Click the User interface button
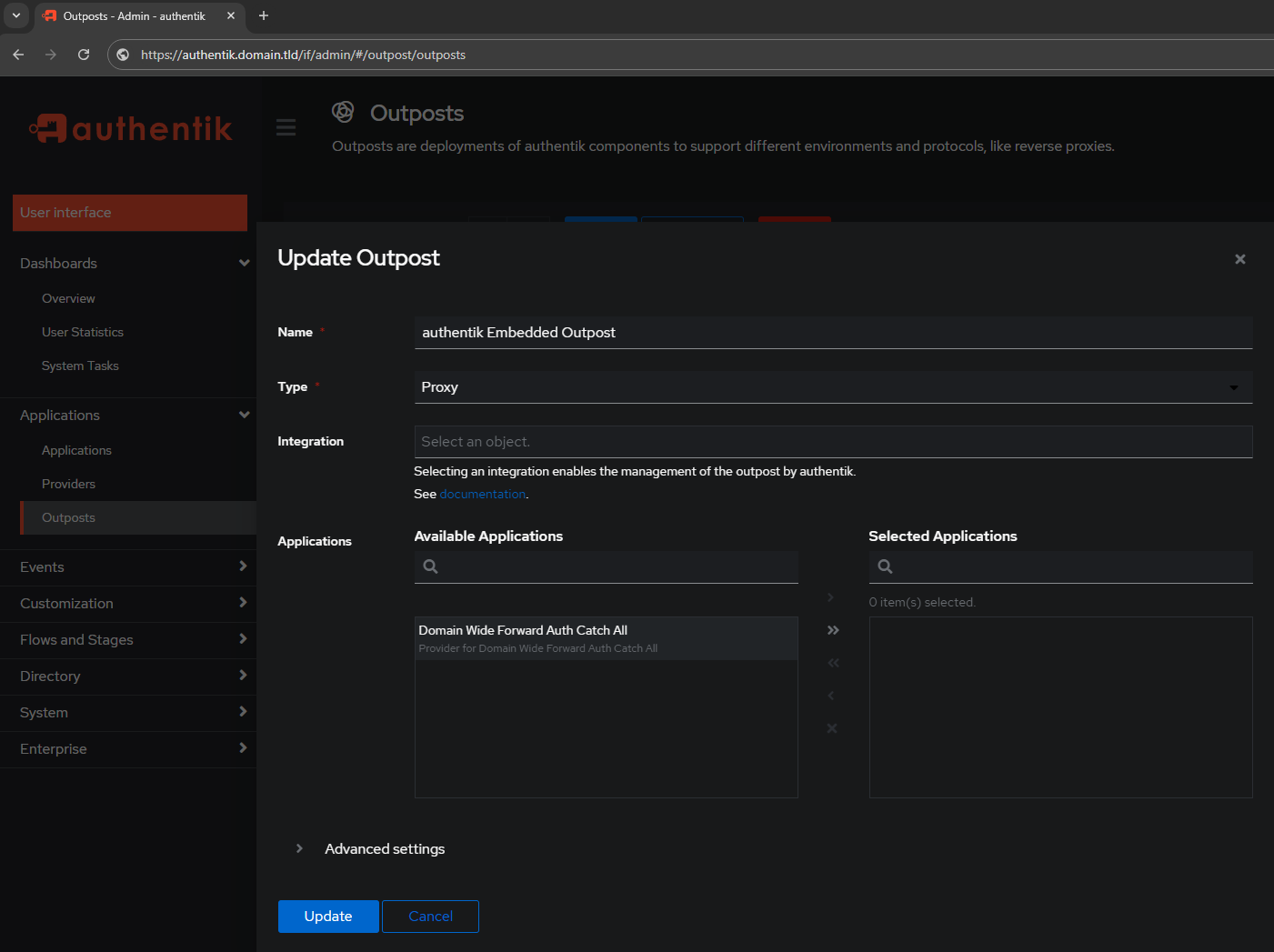 click(x=130, y=213)
